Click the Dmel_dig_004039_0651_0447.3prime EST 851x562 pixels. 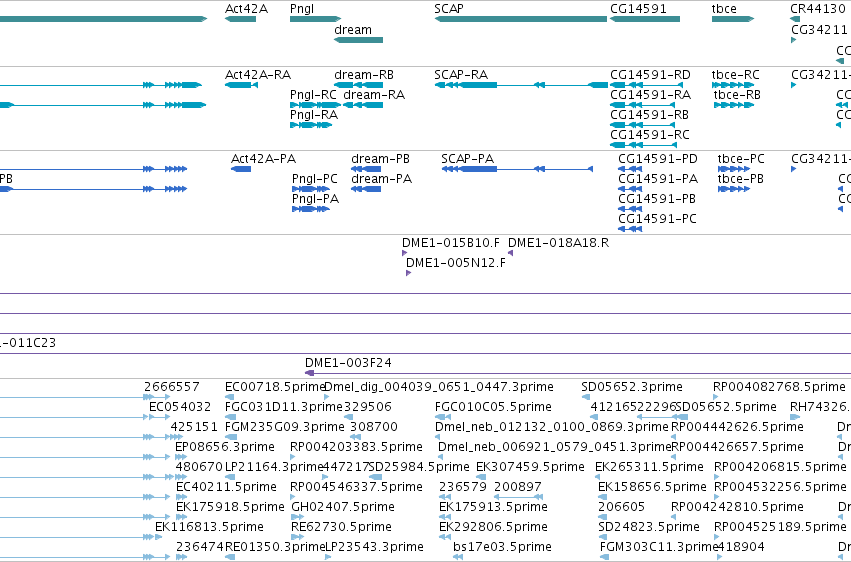[326, 397]
